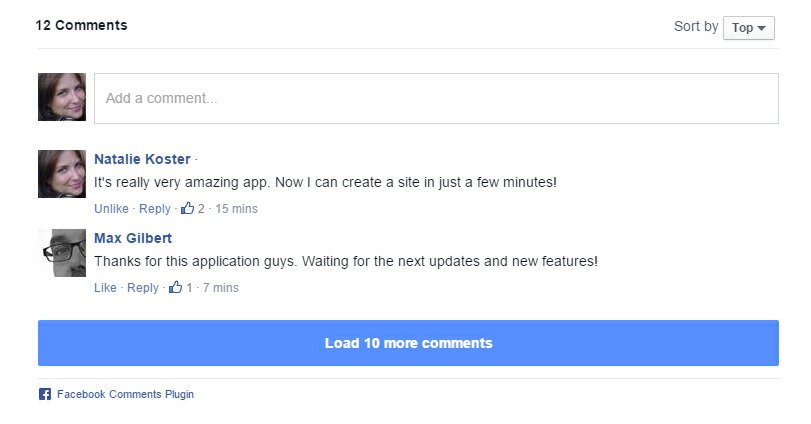Click the thumbs-up icon on Max Gilbert's comment

[175, 287]
